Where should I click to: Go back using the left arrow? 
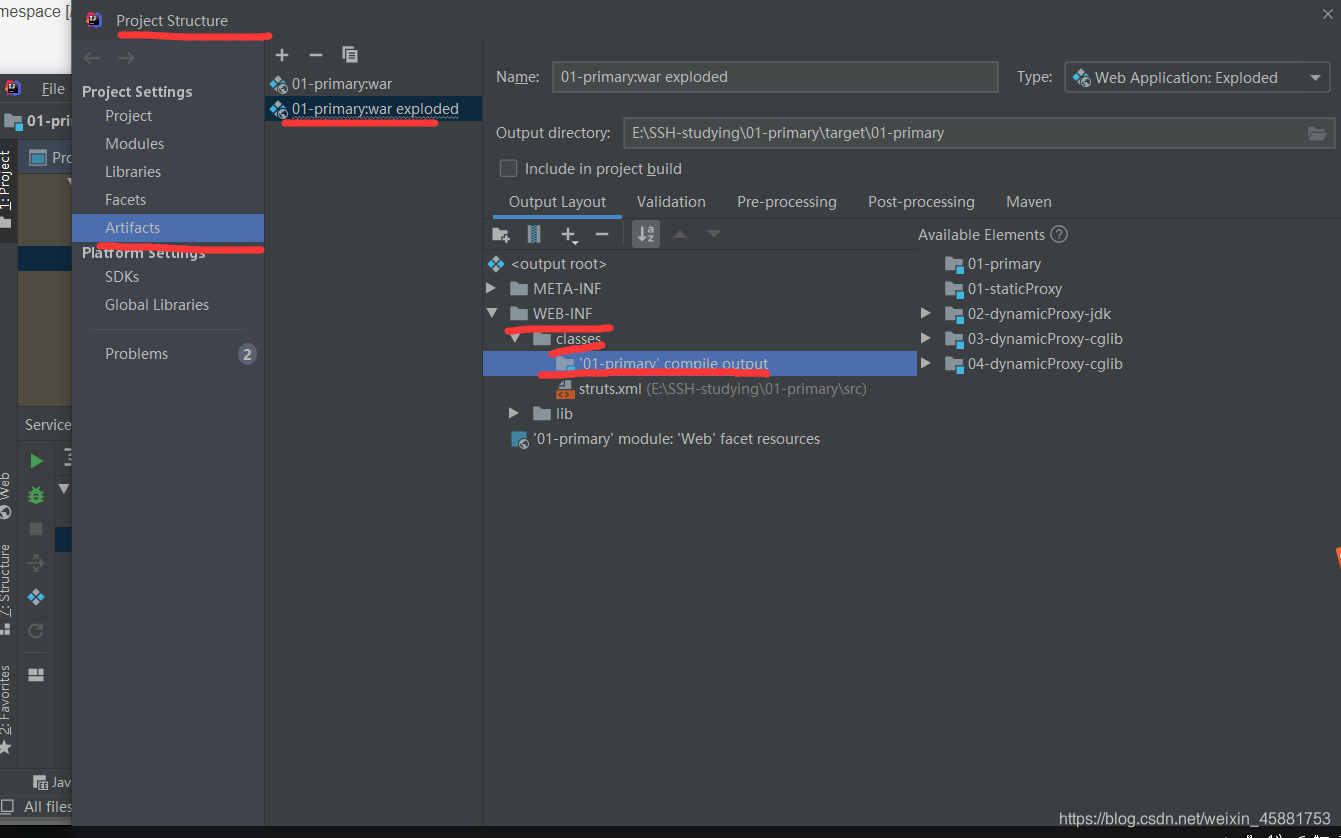tap(92, 58)
